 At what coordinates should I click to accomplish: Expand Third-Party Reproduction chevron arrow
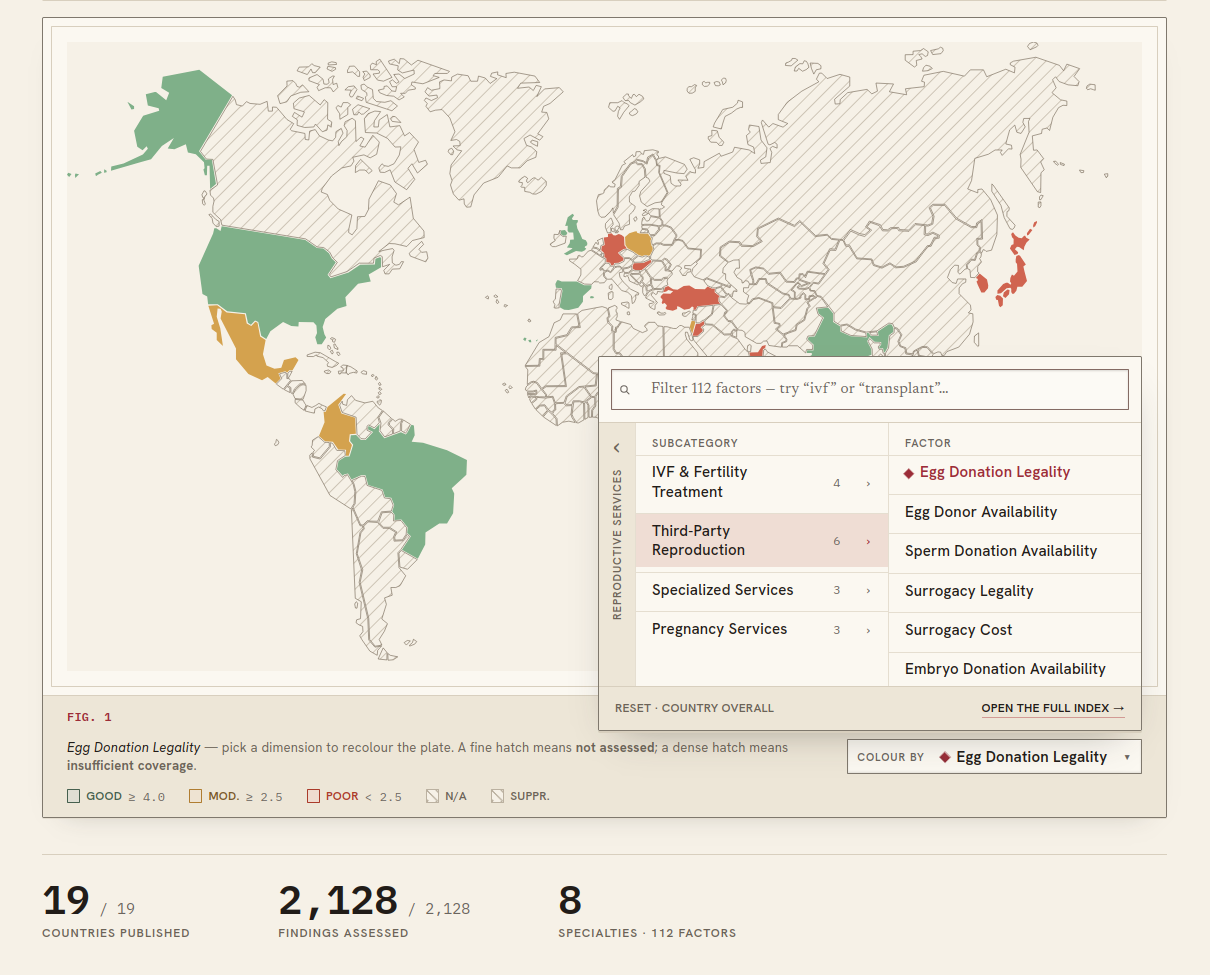(x=868, y=542)
